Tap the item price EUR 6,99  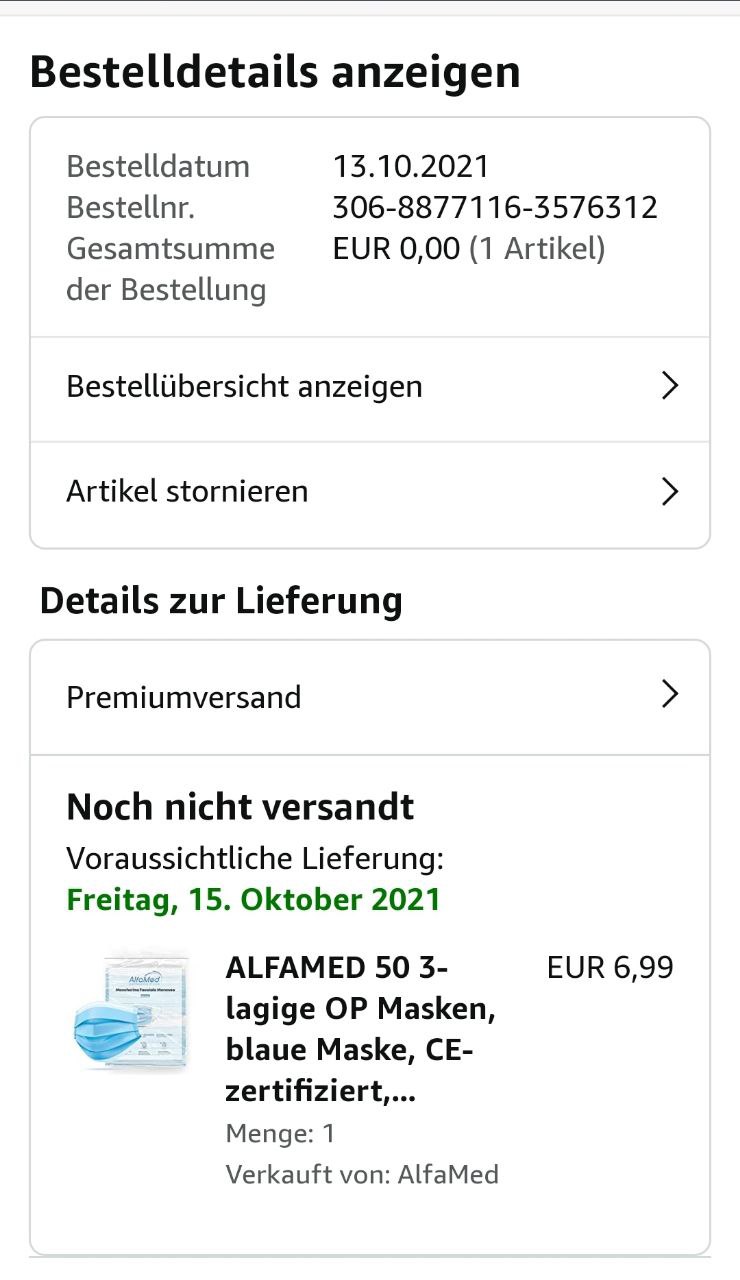point(610,968)
